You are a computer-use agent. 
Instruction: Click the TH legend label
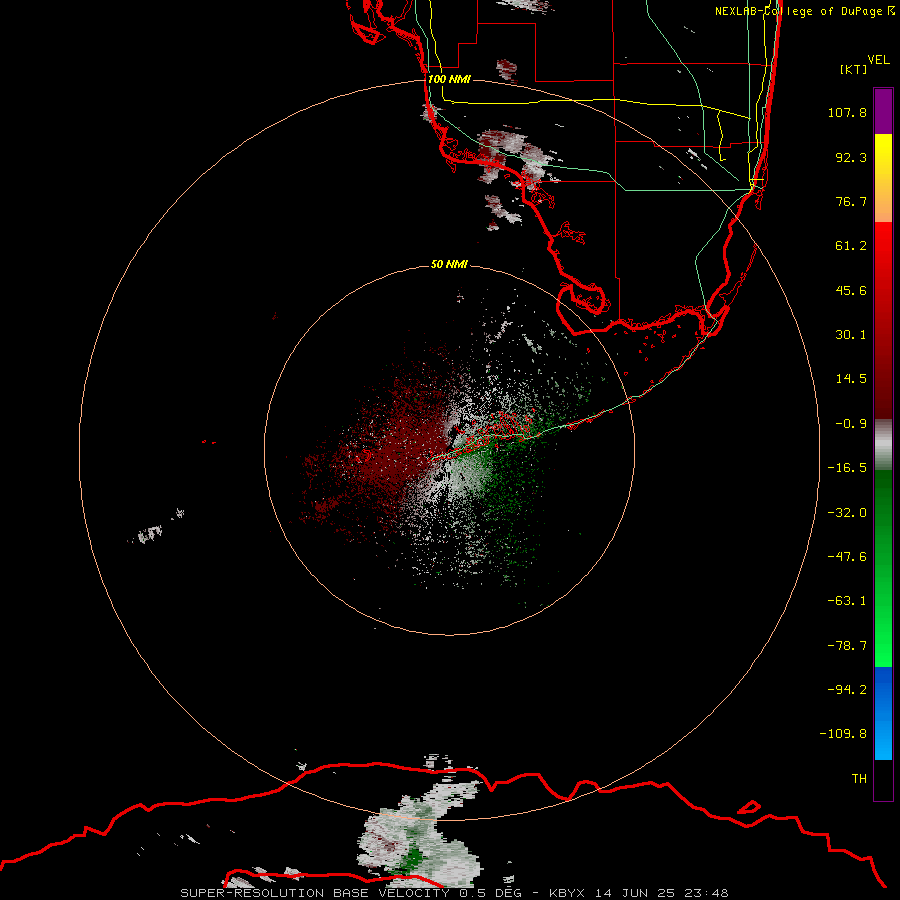click(859, 779)
